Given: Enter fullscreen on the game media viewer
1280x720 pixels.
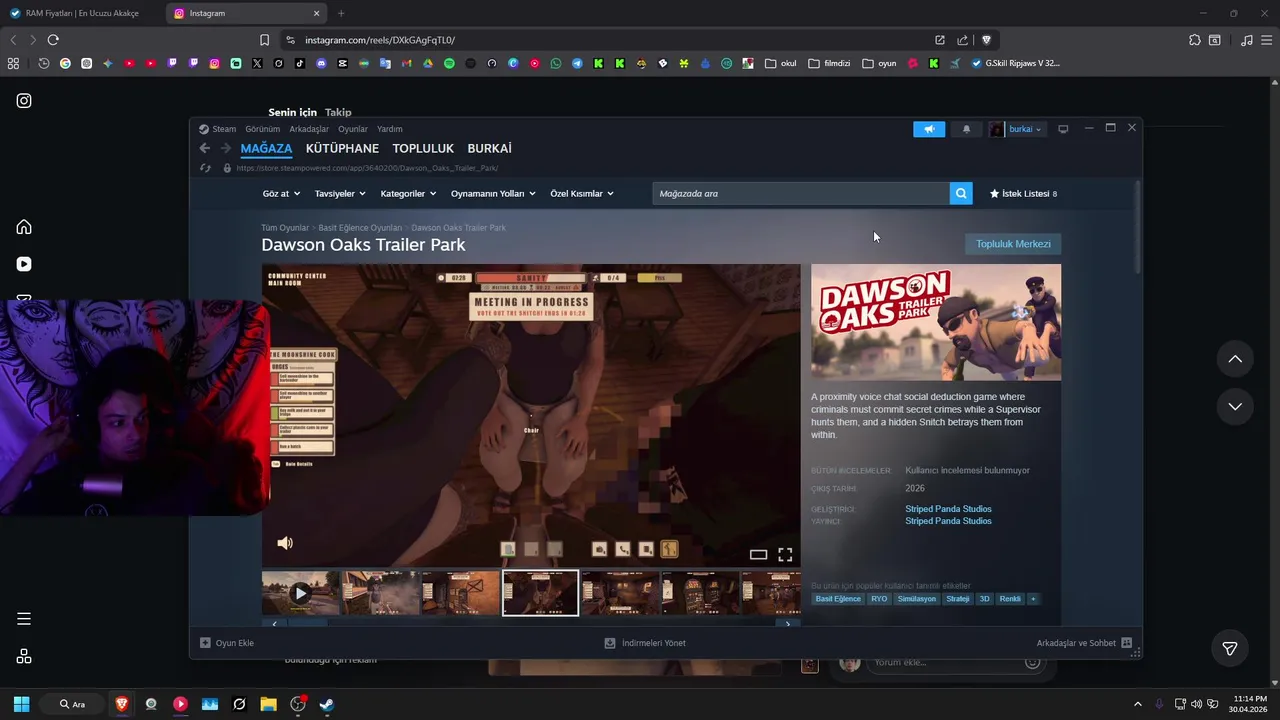Looking at the screenshot, I should (x=785, y=554).
